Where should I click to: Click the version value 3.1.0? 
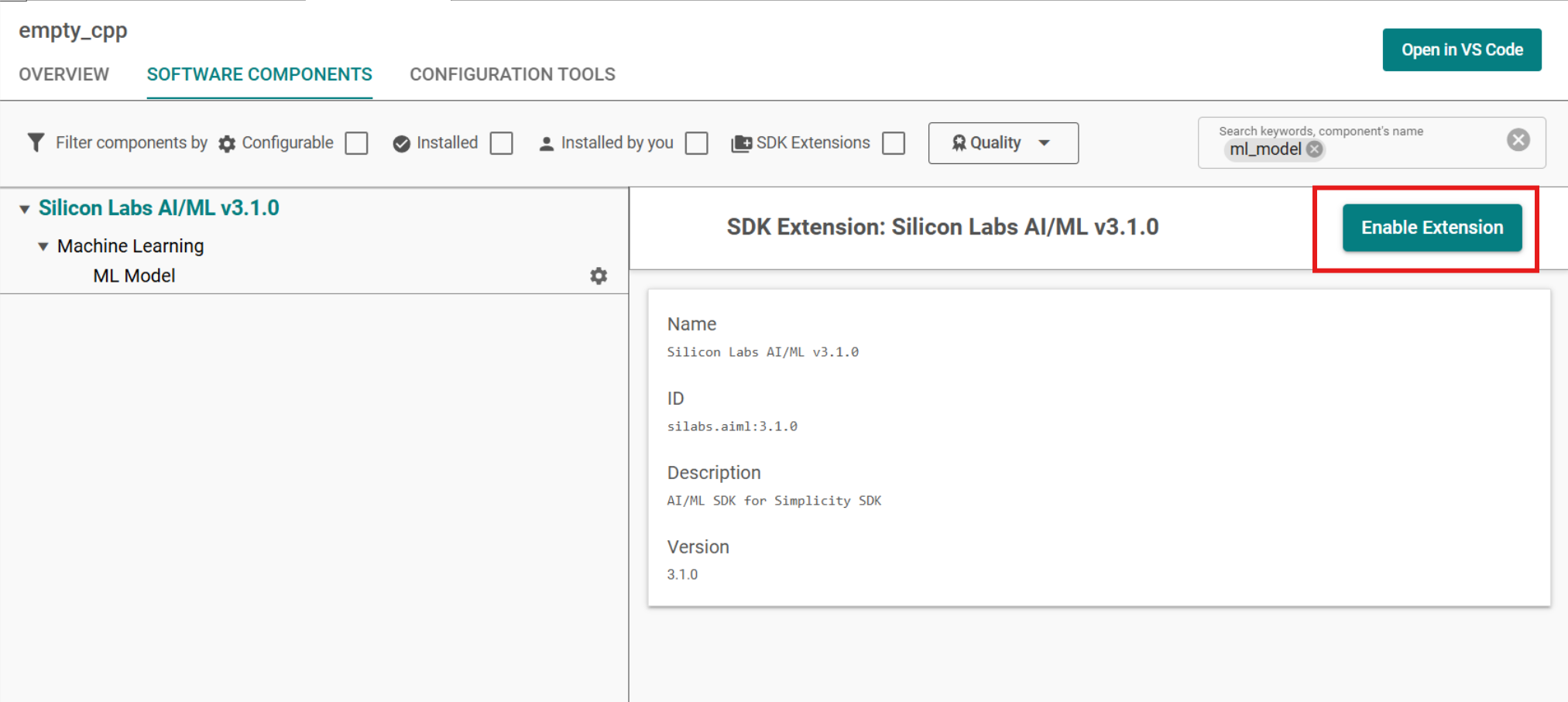pyautogui.click(x=682, y=574)
